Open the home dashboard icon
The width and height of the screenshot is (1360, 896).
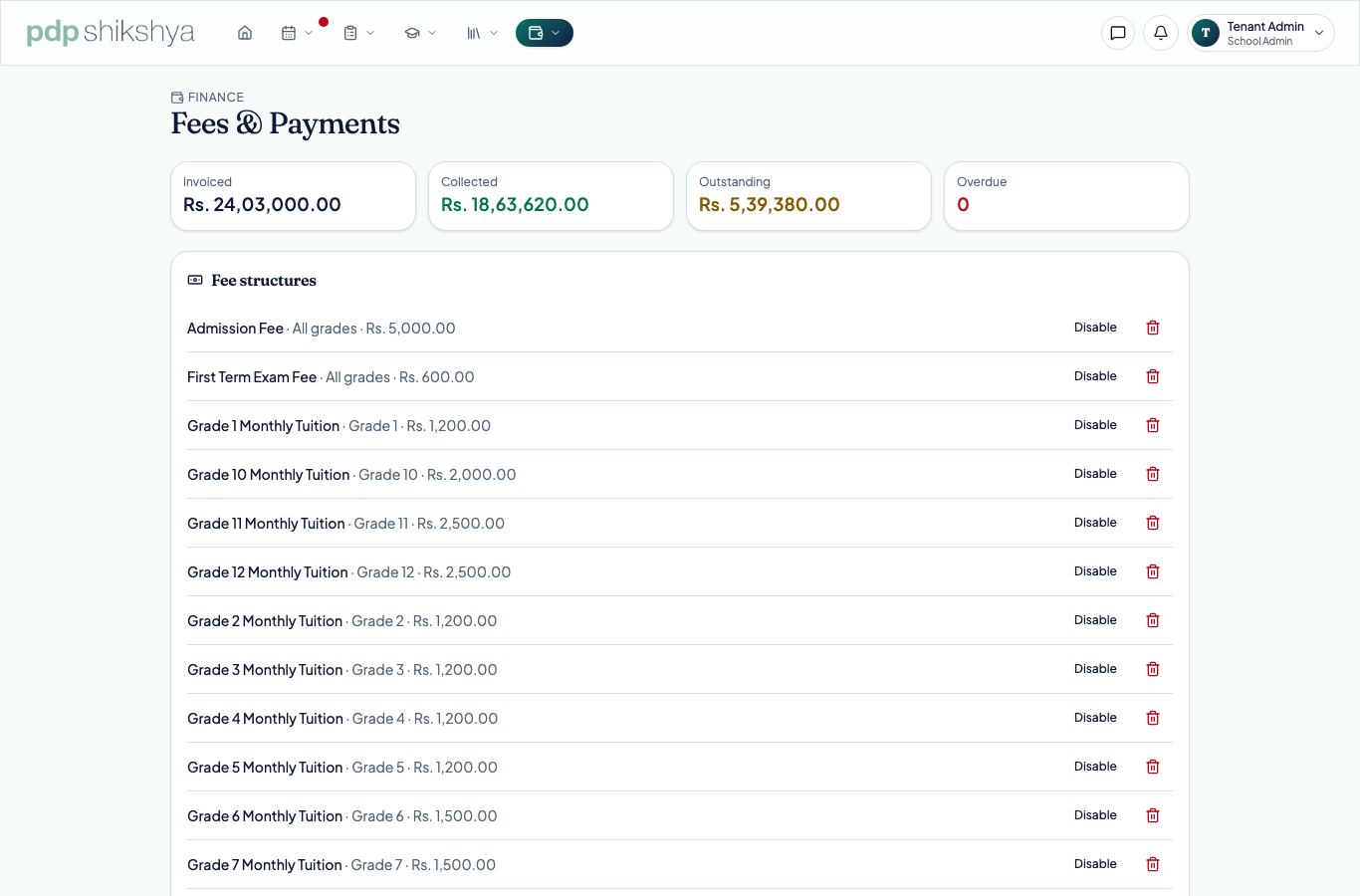coord(245,33)
